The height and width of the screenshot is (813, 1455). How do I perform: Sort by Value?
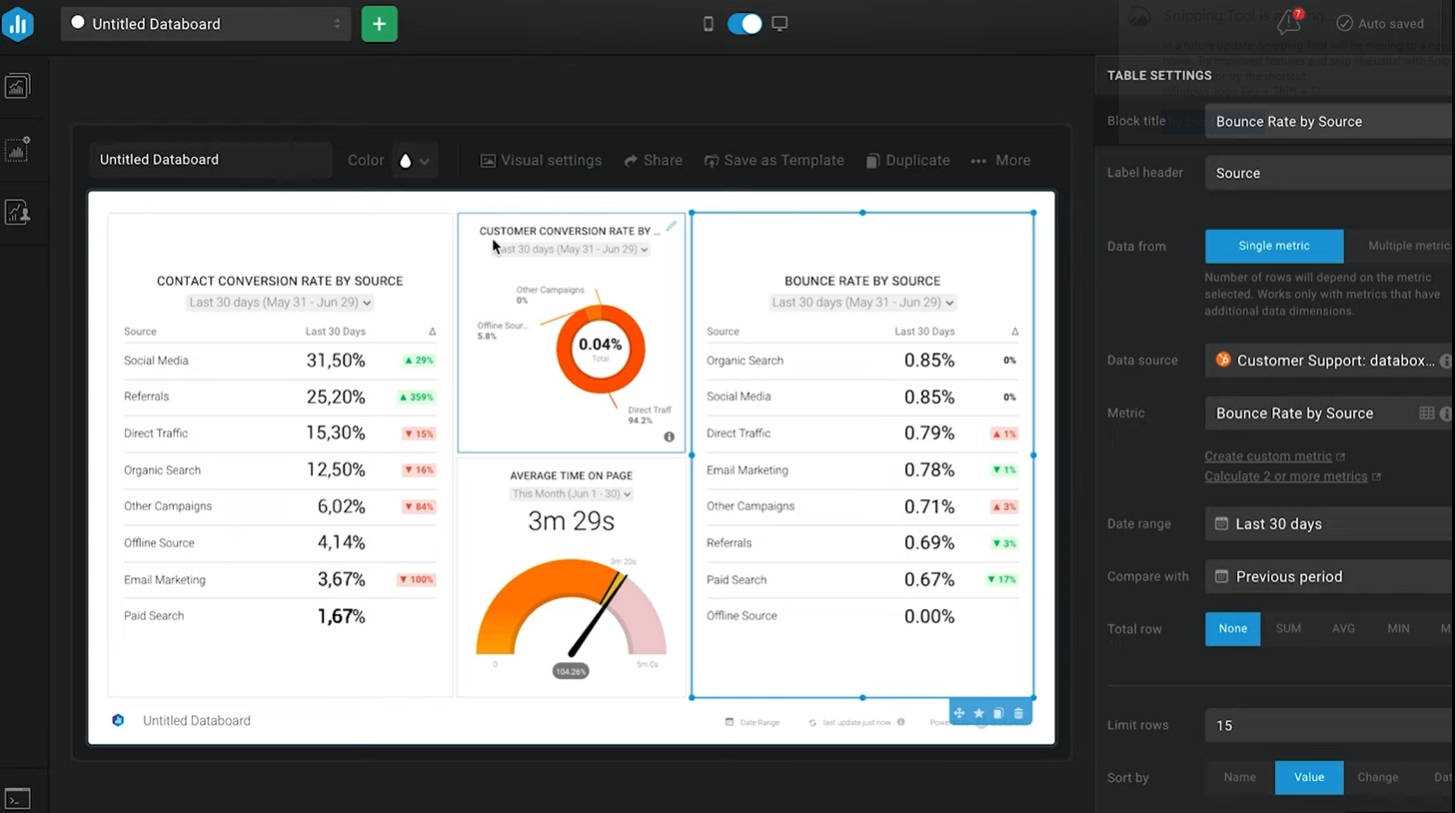(x=1309, y=777)
